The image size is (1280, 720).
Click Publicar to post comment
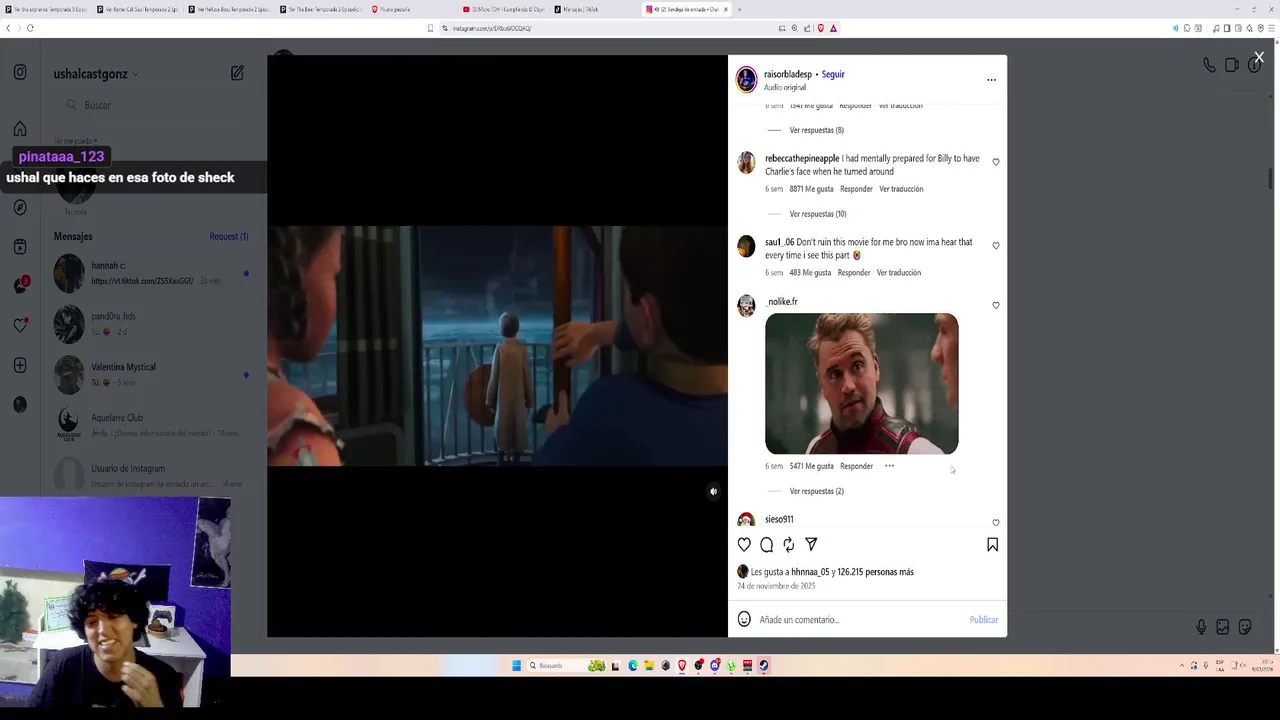point(984,620)
